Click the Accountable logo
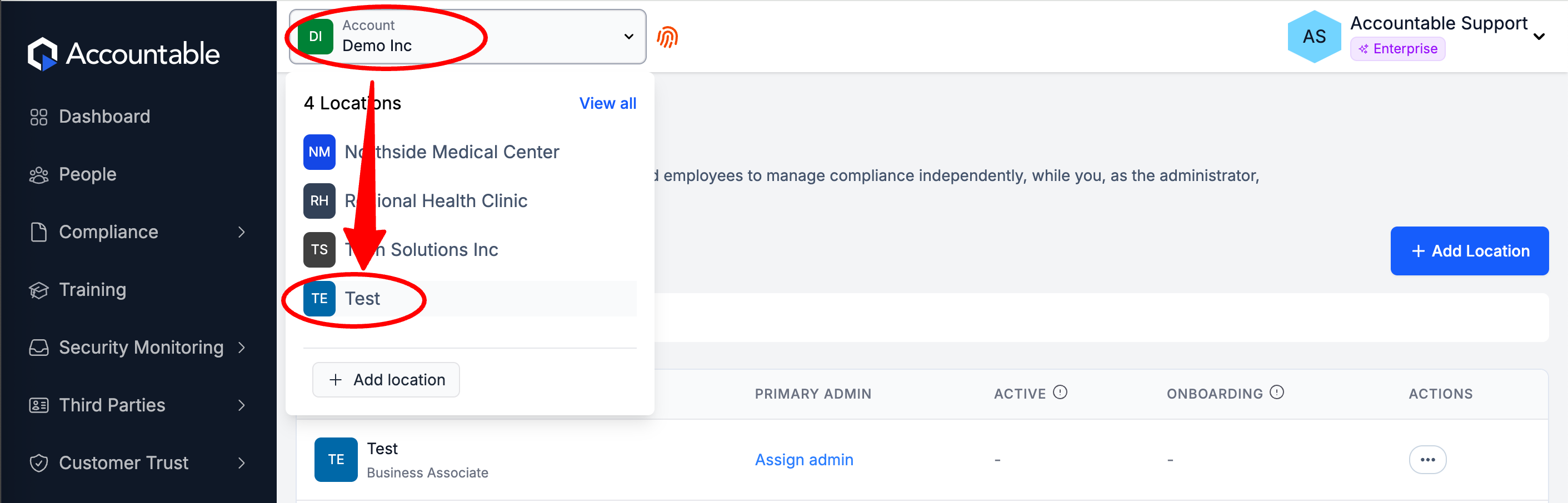1568x503 pixels. pyautogui.click(x=123, y=53)
